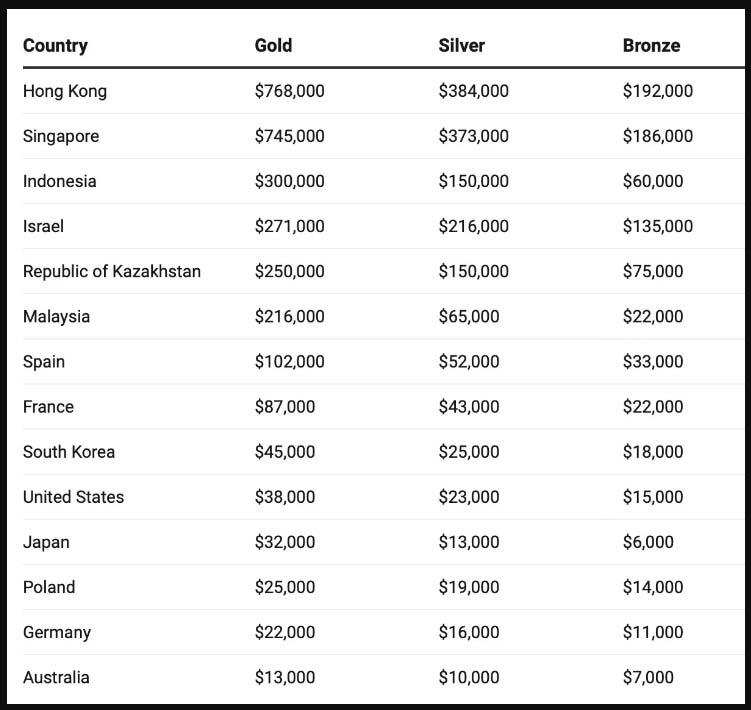751x710 pixels.
Task: Click Malaysia's $22,000 bronze value
Action: pos(653,316)
